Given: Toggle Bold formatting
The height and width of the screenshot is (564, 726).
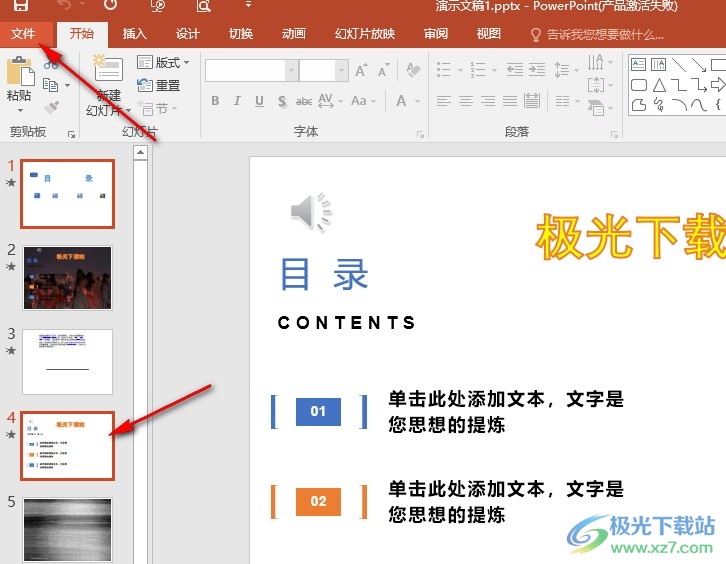Looking at the screenshot, I should tap(215, 101).
